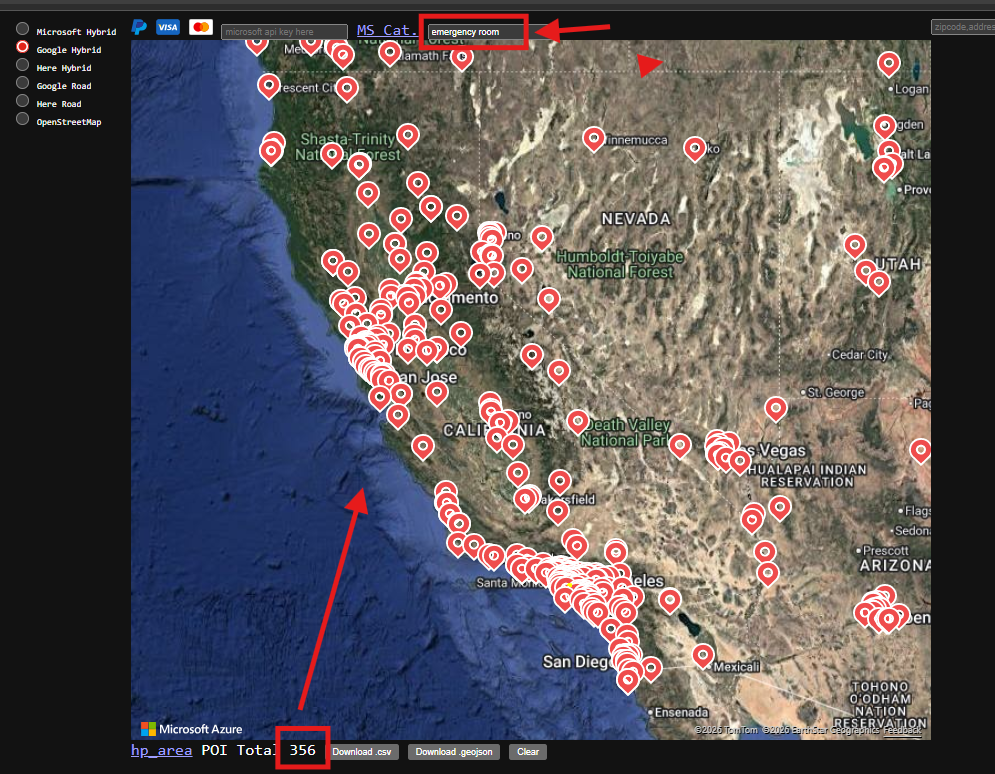Screen dimensions: 995x774
Task: Open the hp_area link
Action: point(161,751)
